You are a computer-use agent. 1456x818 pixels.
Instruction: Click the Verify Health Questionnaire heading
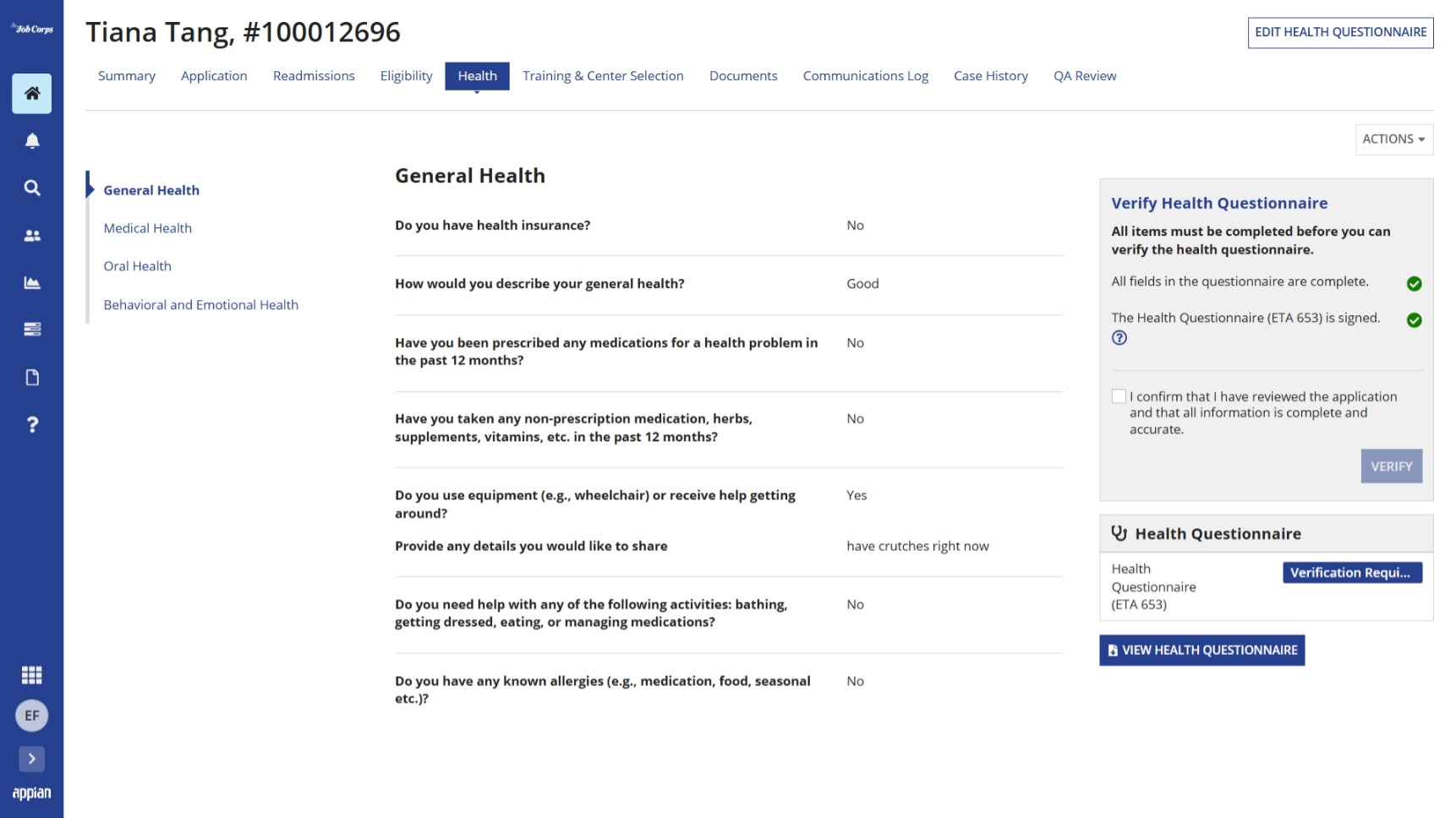point(1219,204)
